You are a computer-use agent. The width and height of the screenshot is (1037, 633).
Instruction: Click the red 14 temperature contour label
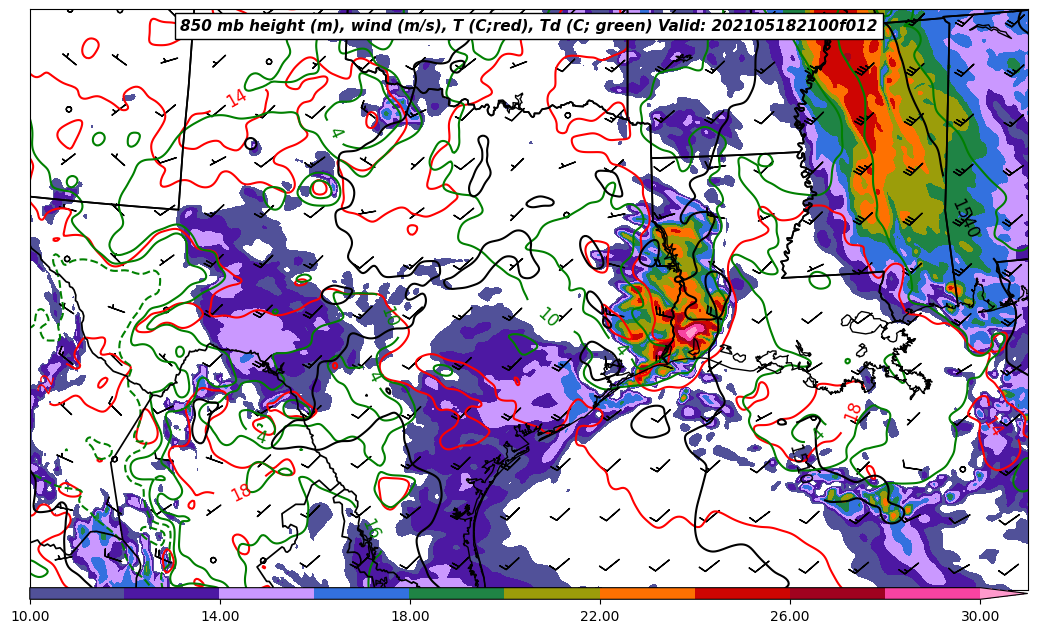(x=237, y=98)
